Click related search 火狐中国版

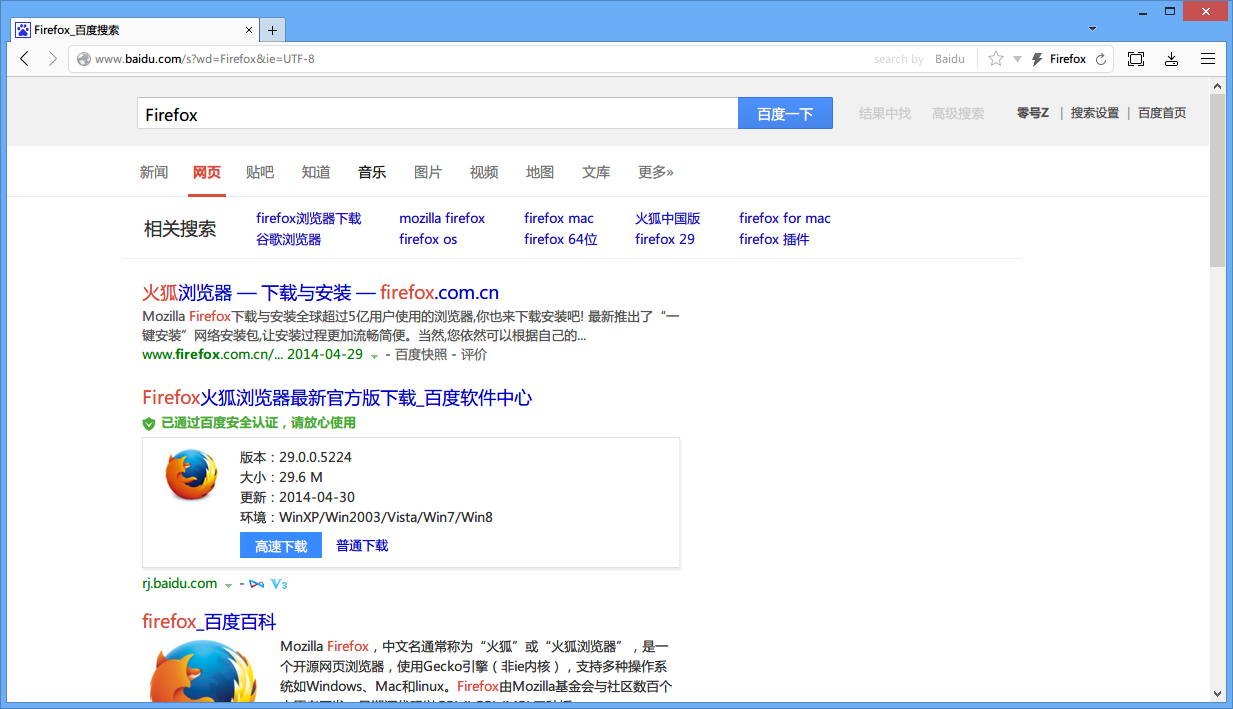pos(668,218)
